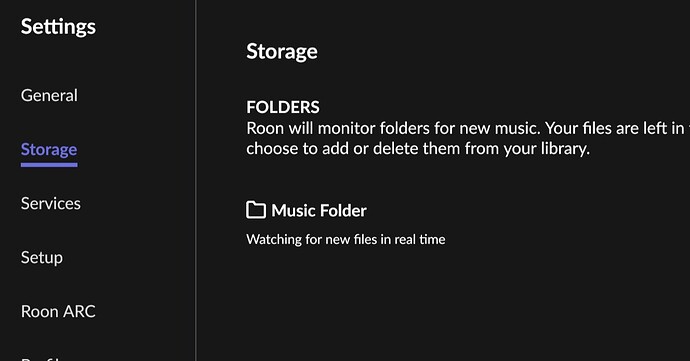This screenshot has height=361, width=690.
Task: Click the folder icon beside Music Folder
Action: (256, 210)
